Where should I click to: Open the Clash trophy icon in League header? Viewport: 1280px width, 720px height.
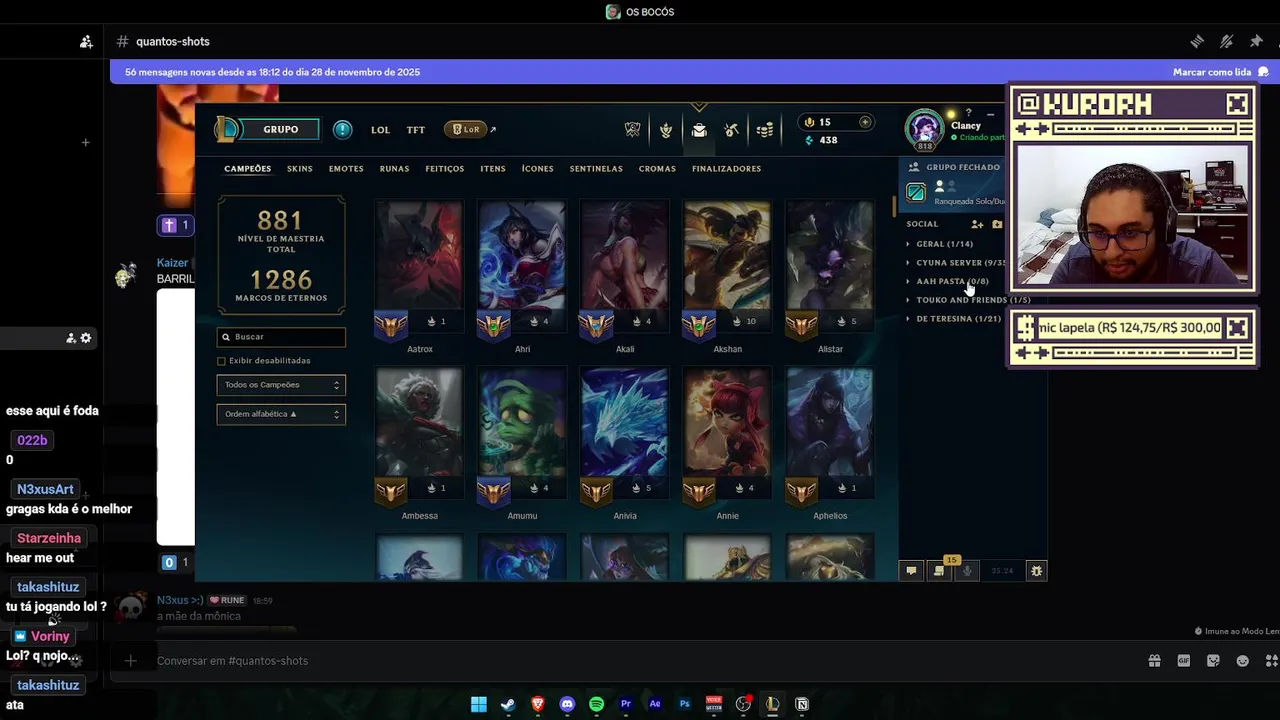click(632, 130)
